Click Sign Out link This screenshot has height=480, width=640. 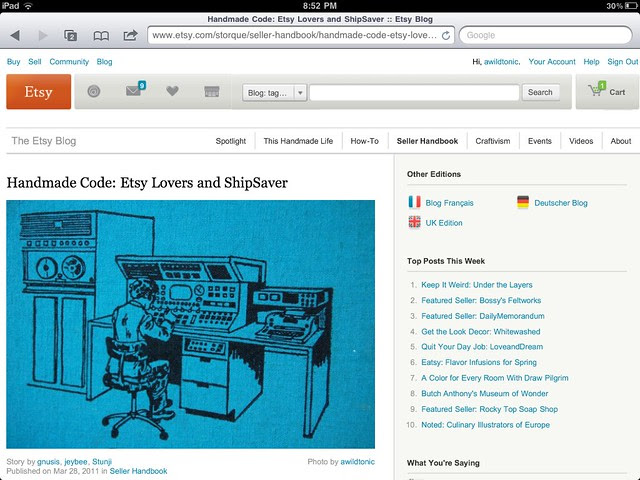click(622, 62)
